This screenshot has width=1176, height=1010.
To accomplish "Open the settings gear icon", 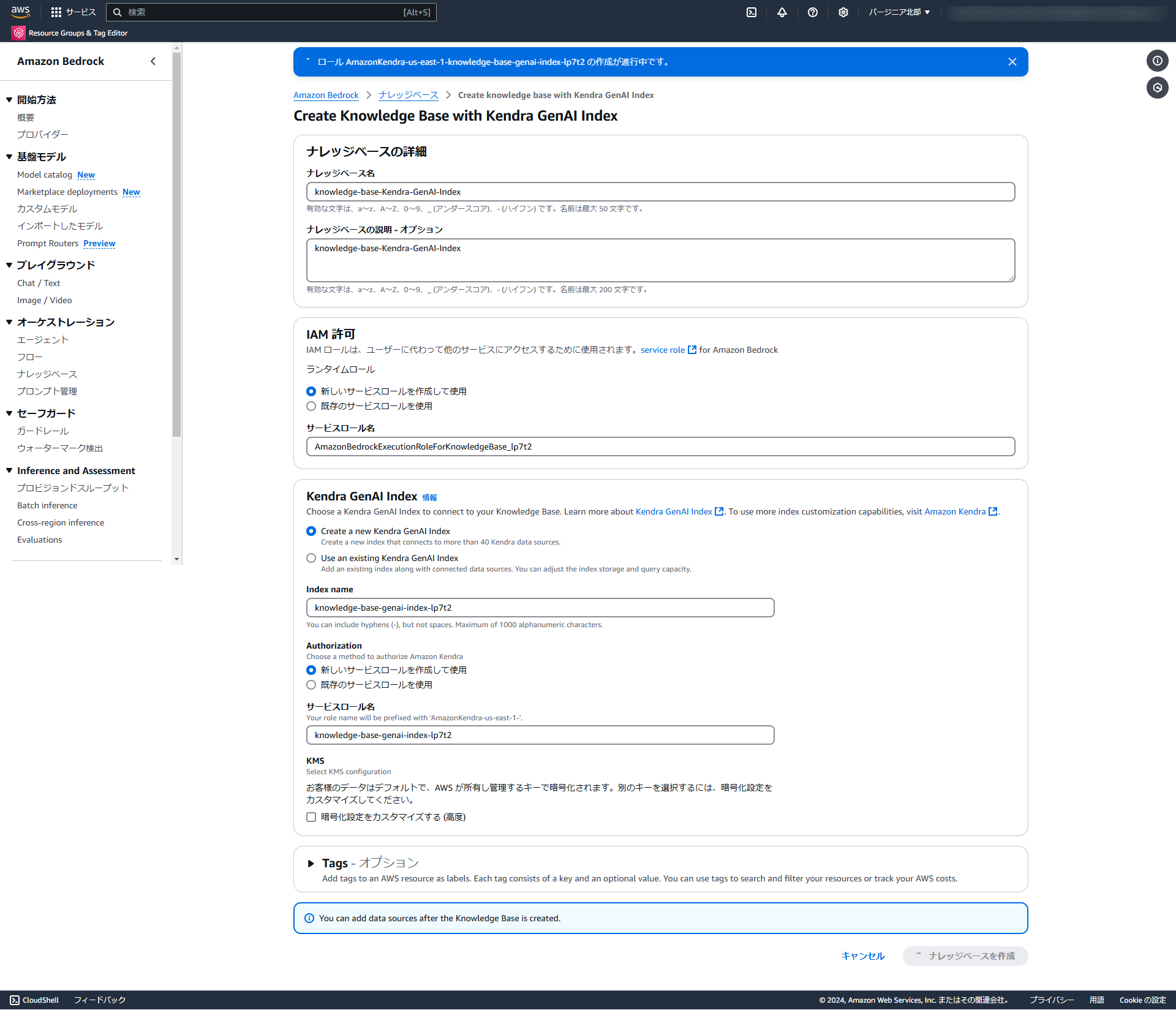I will (x=843, y=12).
